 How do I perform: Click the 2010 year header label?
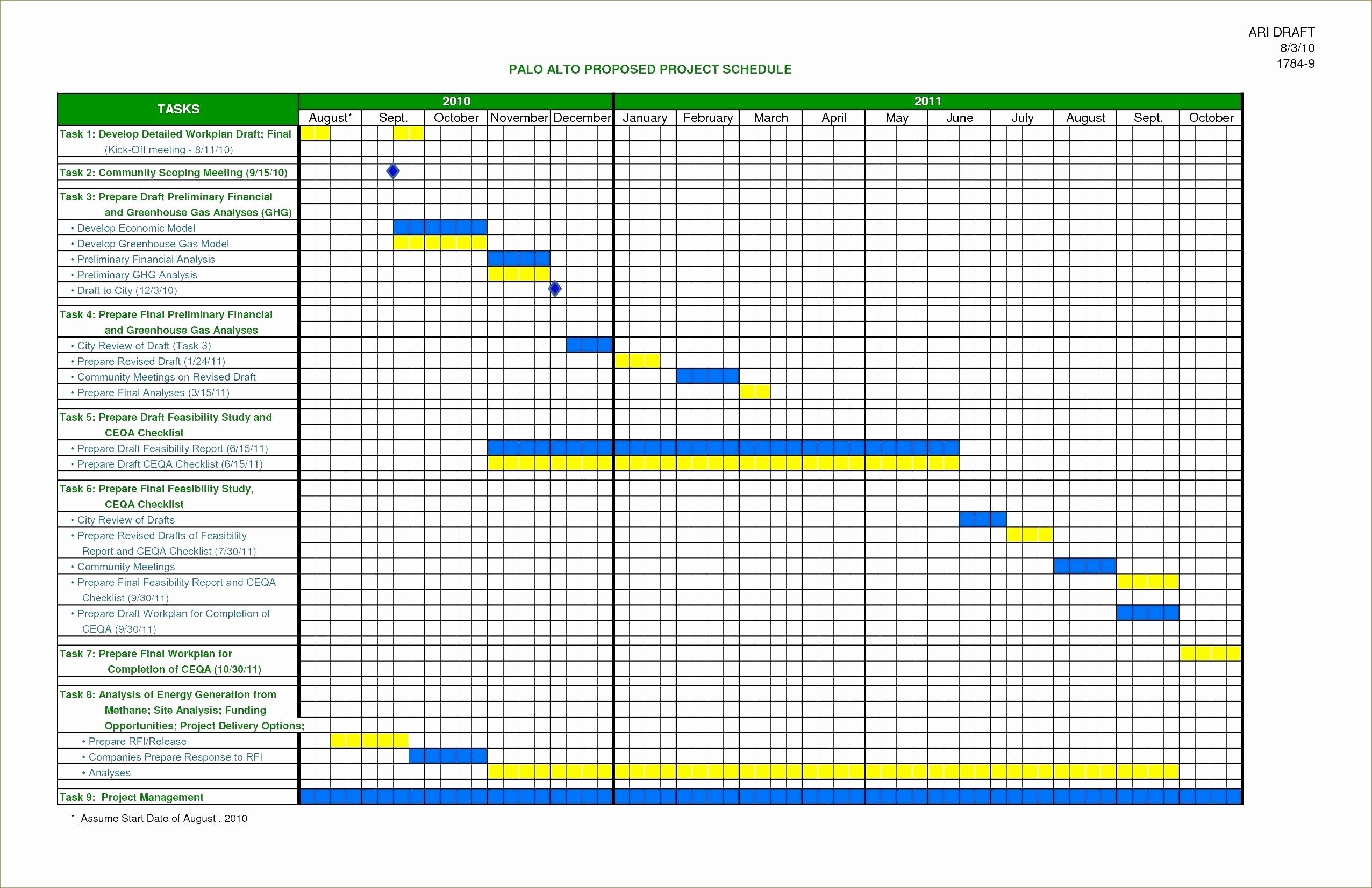coord(456,99)
